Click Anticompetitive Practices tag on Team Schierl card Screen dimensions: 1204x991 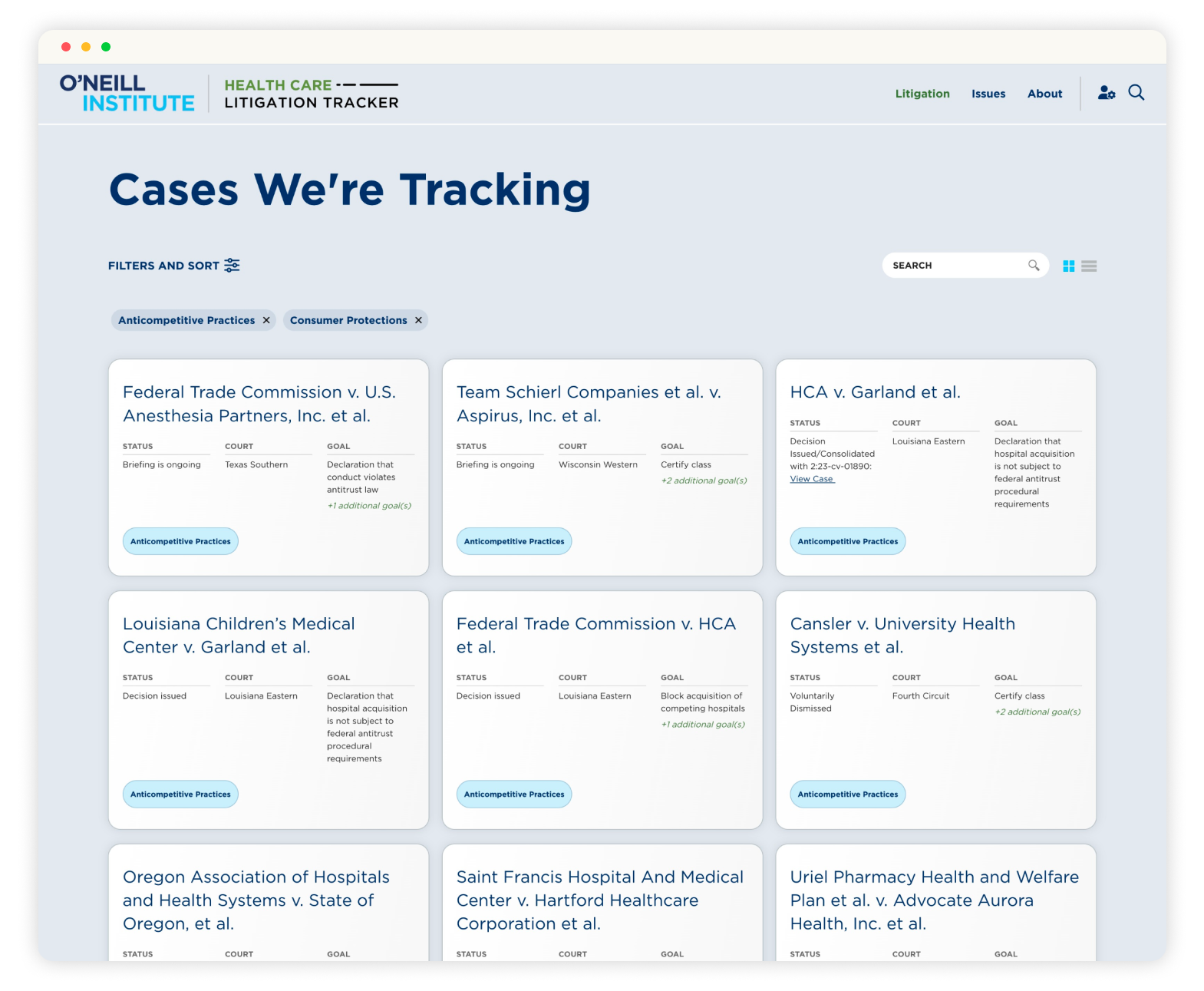tap(514, 541)
